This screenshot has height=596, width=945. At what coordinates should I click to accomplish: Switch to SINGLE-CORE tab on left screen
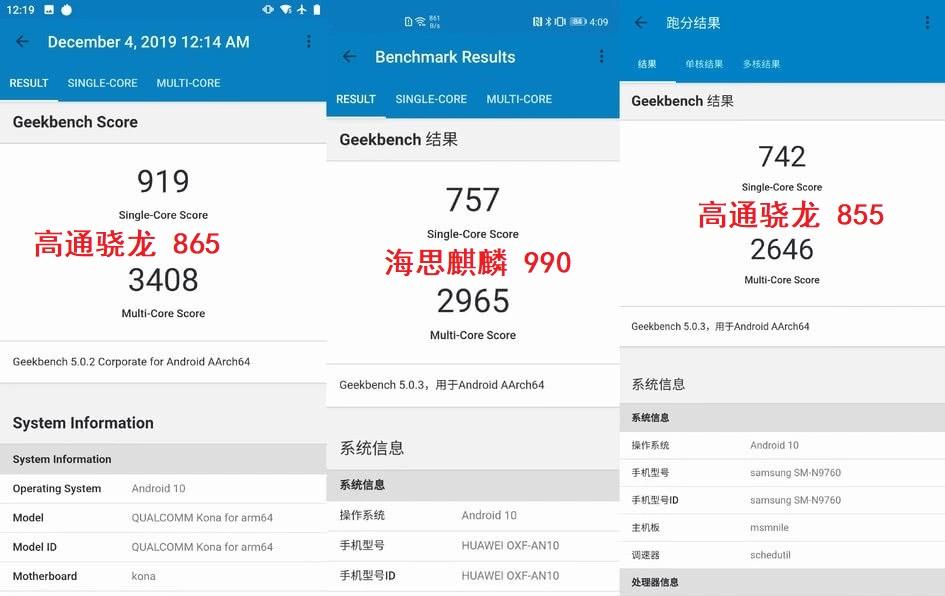[x=102, y=83]
